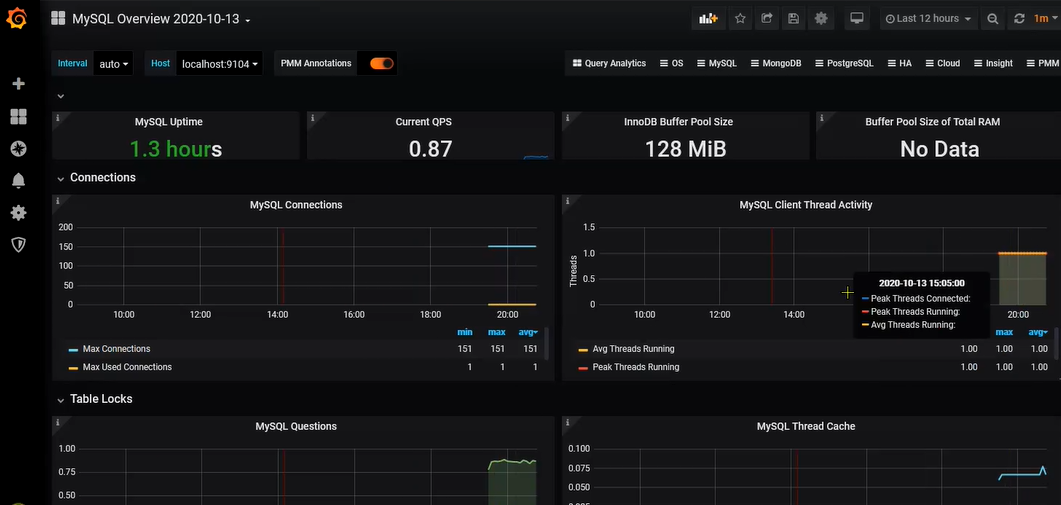Click the info icon on Current QPS panel
The height and width of the screenshot is (505, 1061).
(312, 118)
